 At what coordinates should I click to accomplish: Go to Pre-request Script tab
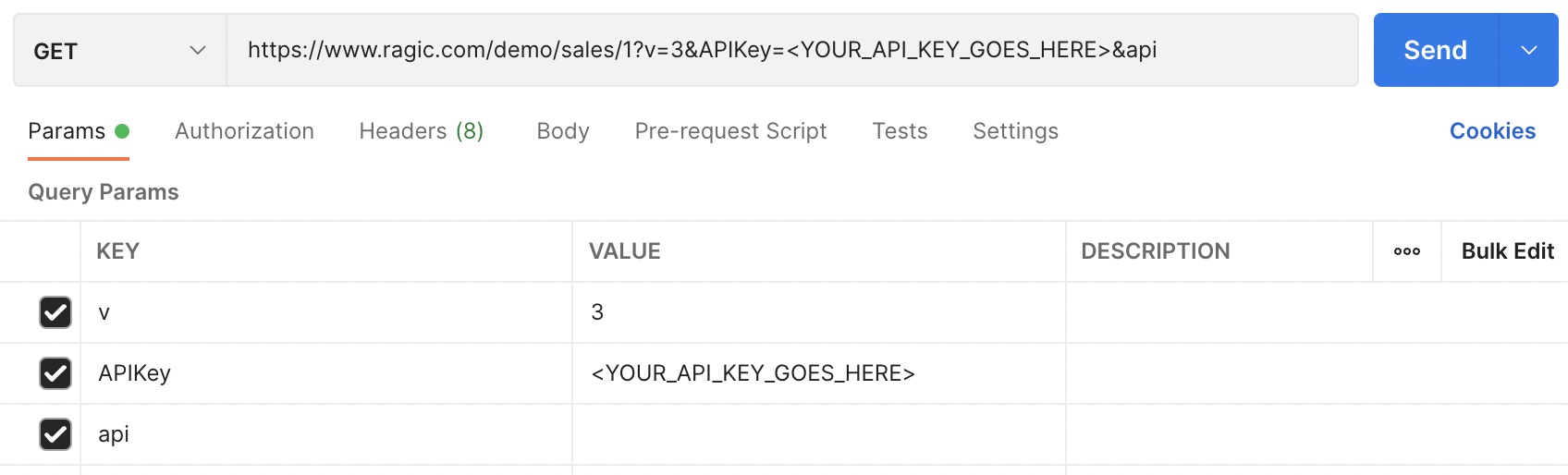730,131
